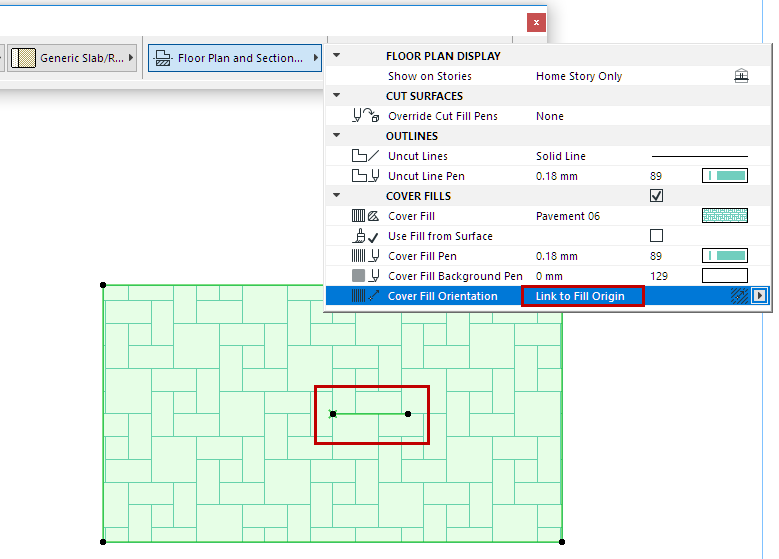Collapse the OUTLINES section
The width and height of the screenshot is (779, 559).
[x=337, y=135]
